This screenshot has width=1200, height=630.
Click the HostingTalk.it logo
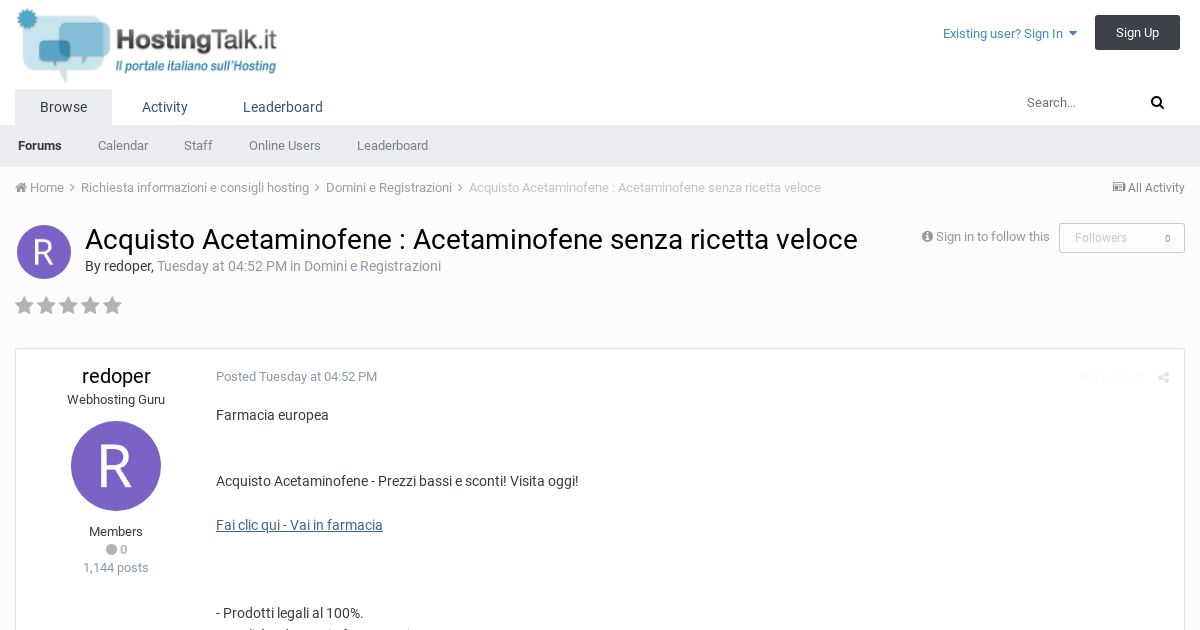(x=147, y=45)
